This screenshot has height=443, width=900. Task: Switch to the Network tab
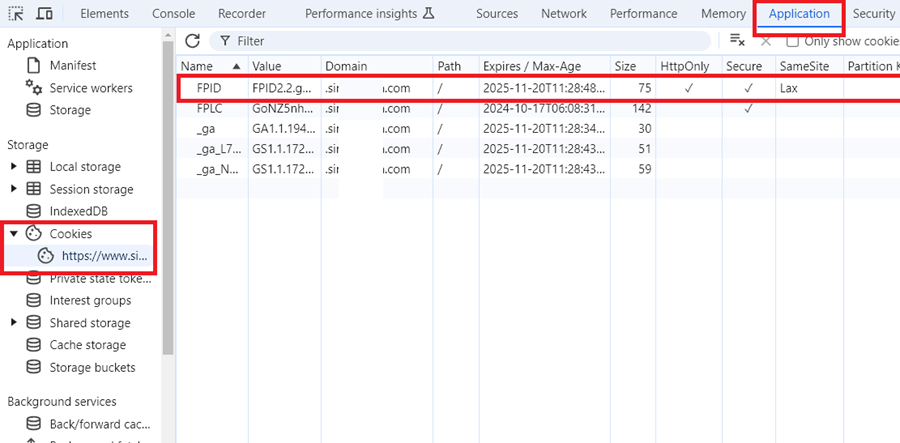(563, 14)
